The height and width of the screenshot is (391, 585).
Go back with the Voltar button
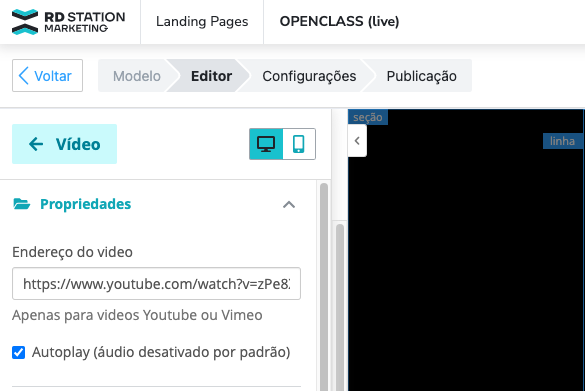[x=47, y=75]
